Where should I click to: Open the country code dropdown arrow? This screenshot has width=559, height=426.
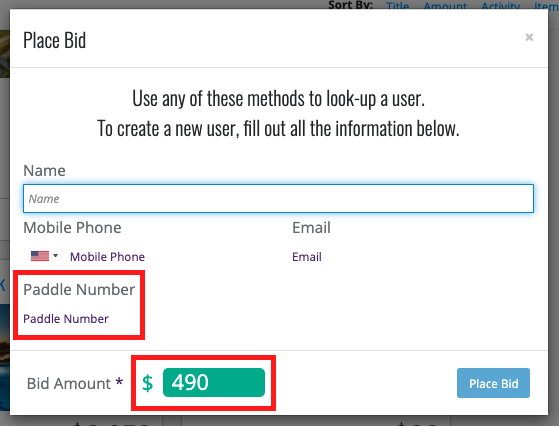click(56, 256)
